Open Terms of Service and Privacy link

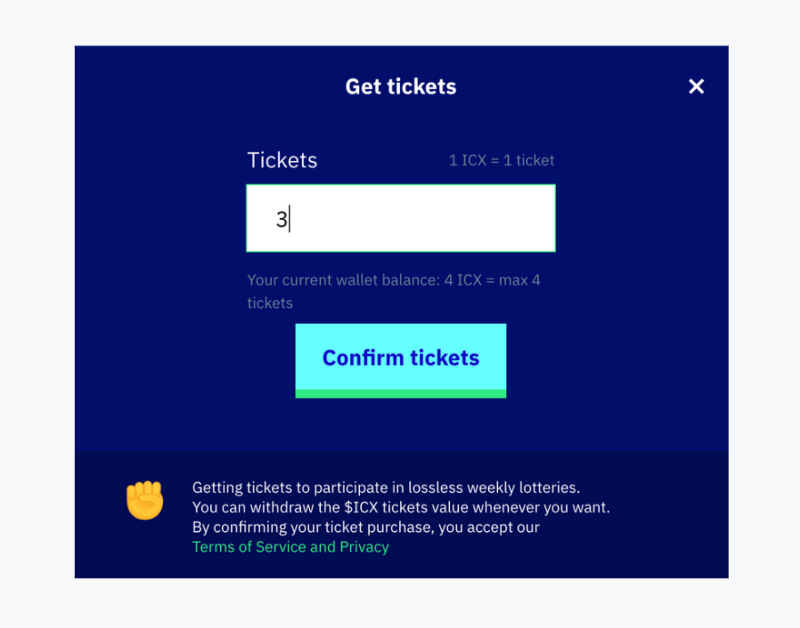point(290,547)
